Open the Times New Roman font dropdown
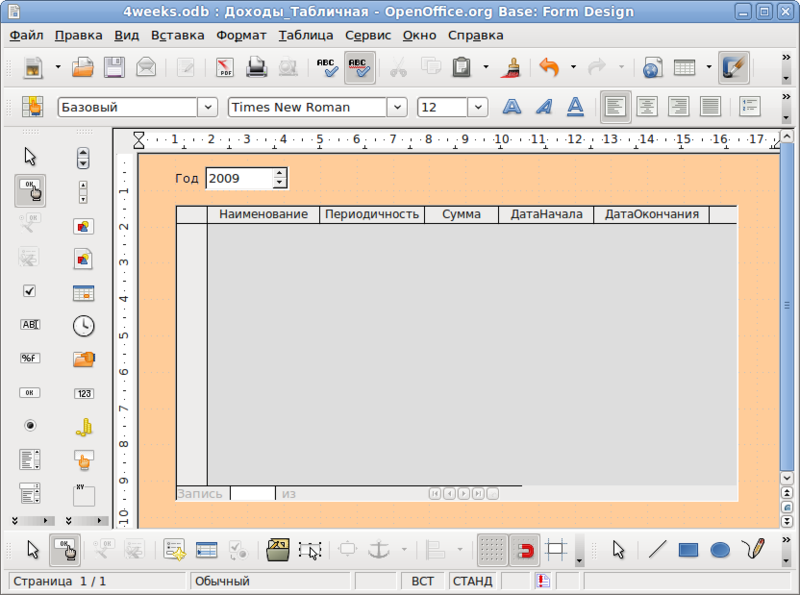Screen dimensions: 800x595 click(x=397, y=107)
